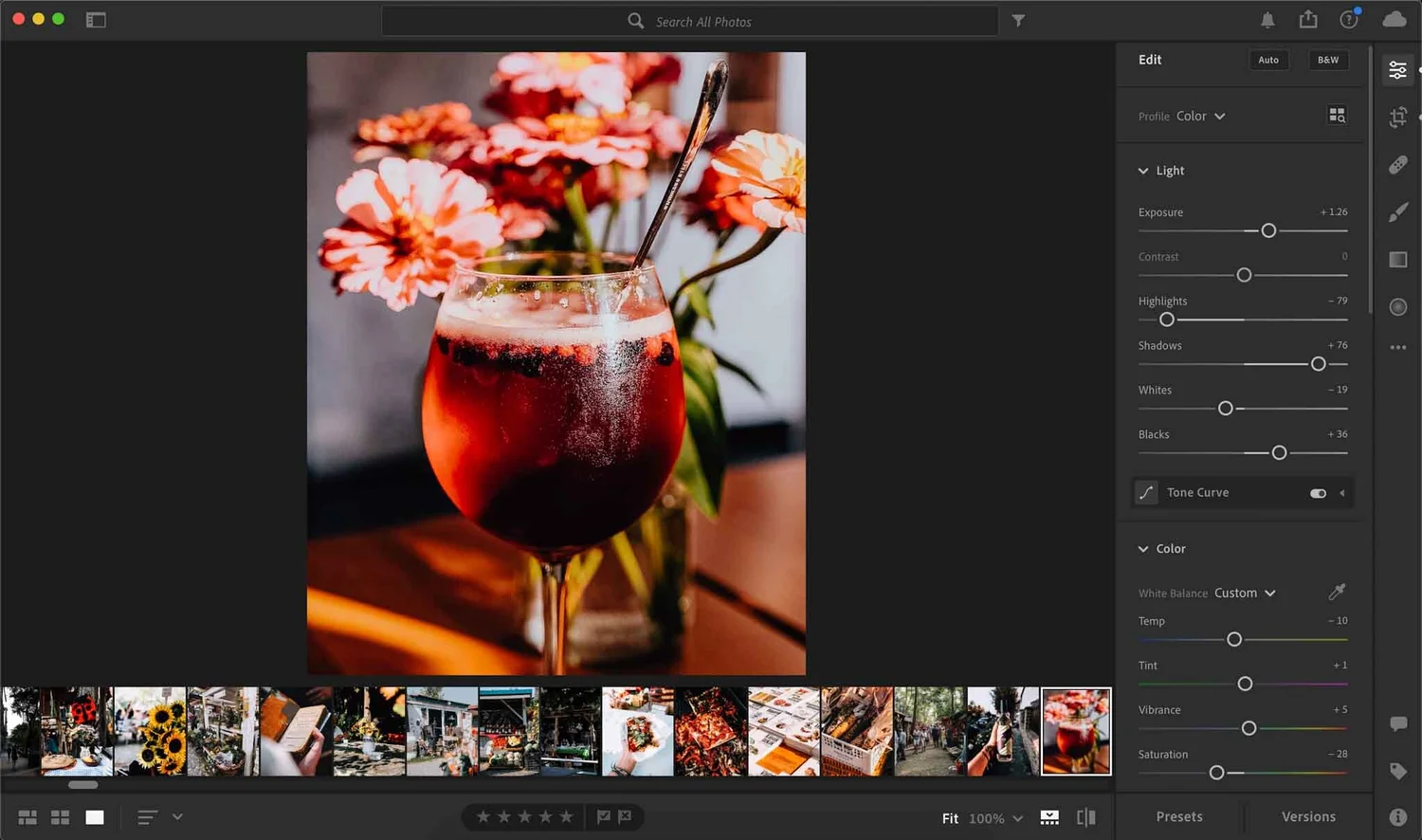Viewport: 1422px width, 840px height.
Task: Open cloud sync status
Action: tap(1395, 20)
